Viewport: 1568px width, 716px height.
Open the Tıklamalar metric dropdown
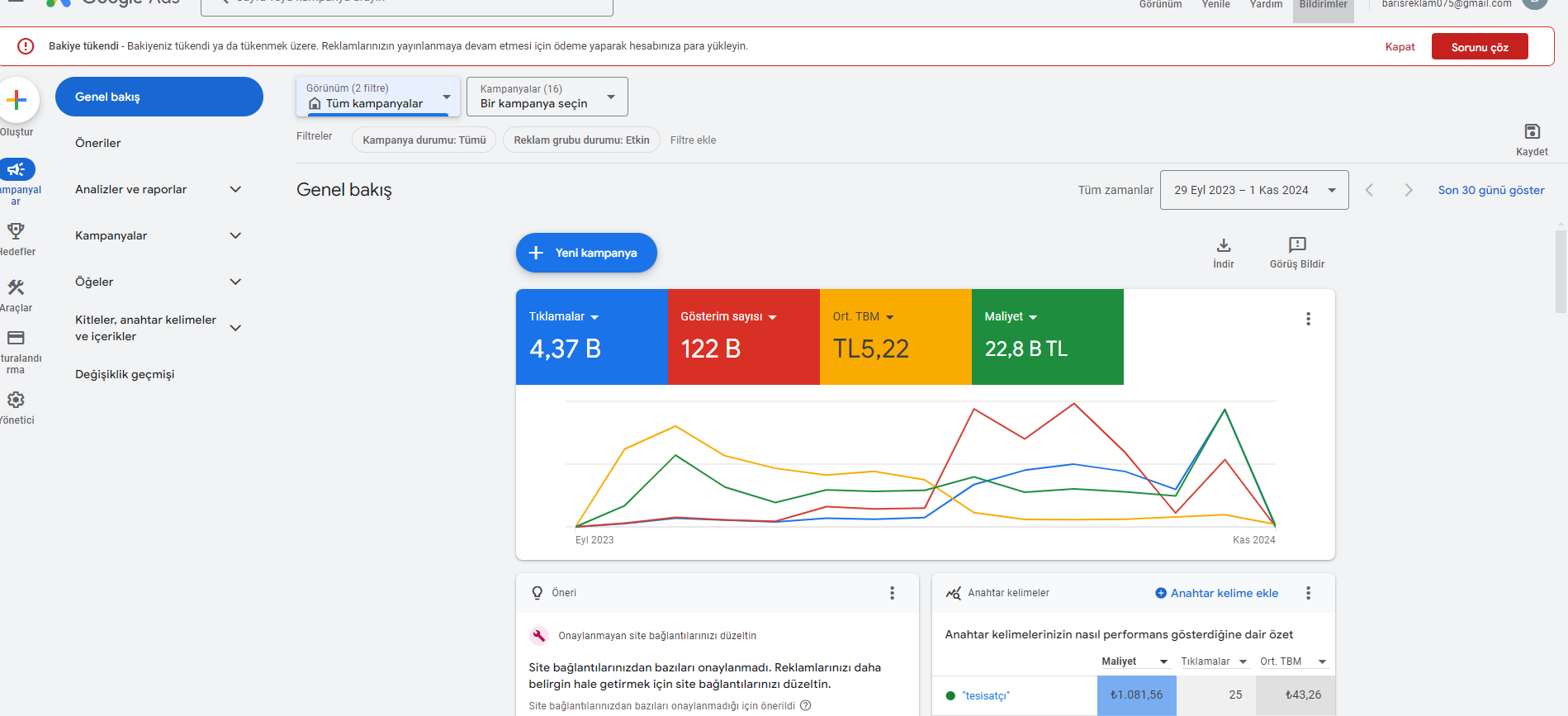click(564, 316)
